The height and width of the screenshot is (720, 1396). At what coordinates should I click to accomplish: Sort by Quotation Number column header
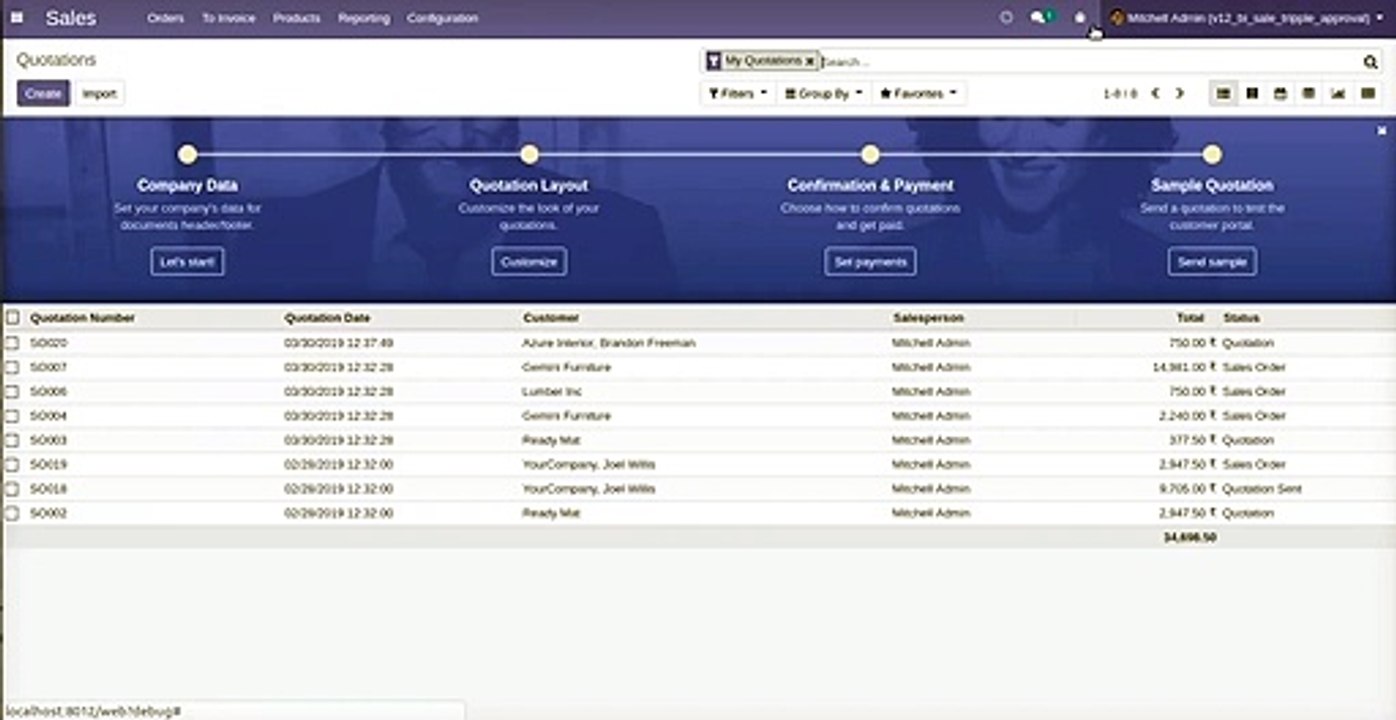tap(82, 318)
